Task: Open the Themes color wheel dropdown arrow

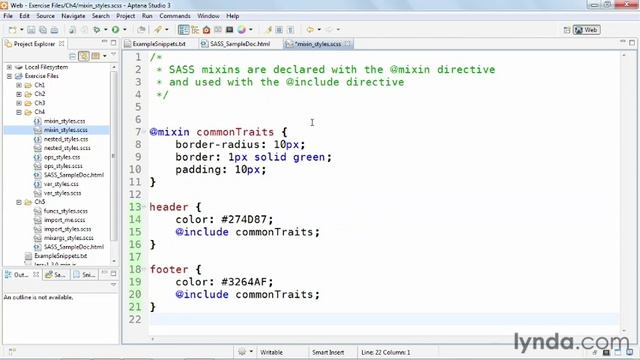Action: pyautogui.click(x=251, y=29)
